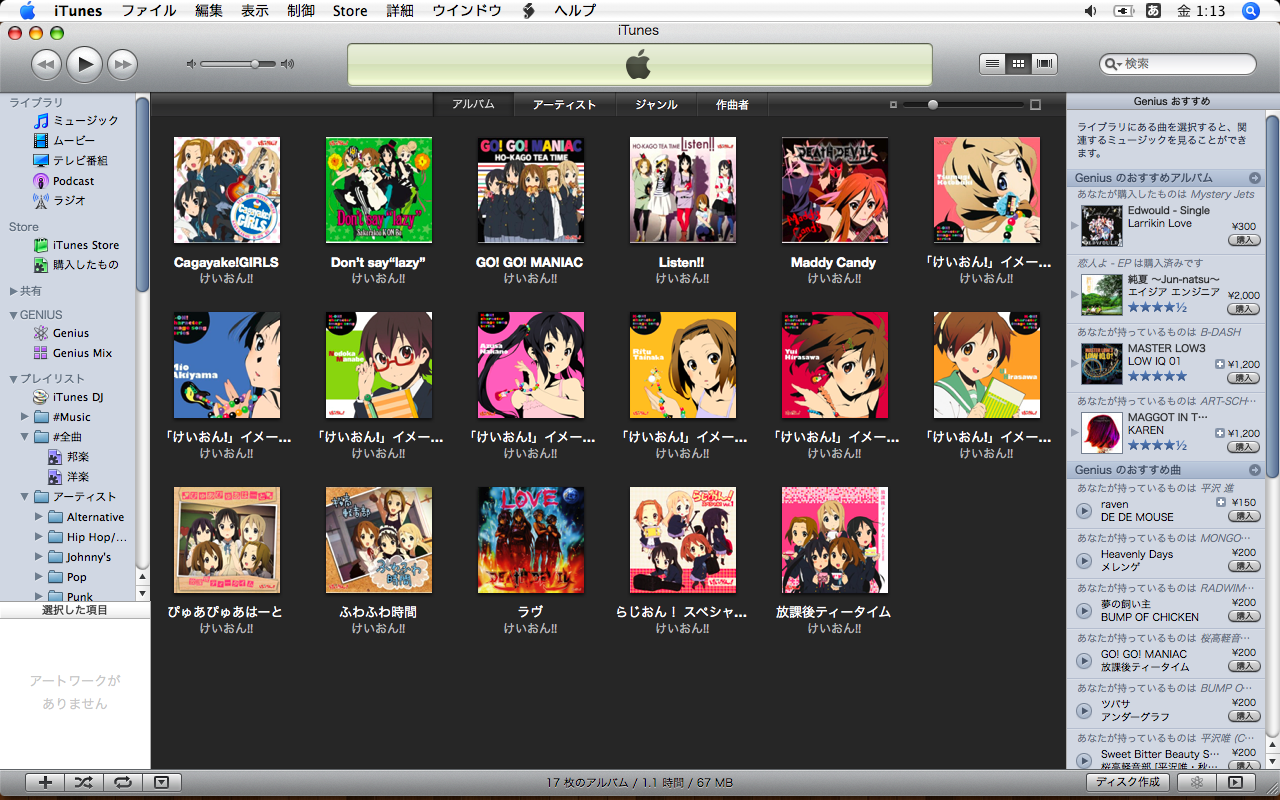Viewport: 1280px width, 800px height.
Task: Expand the Johnny's folder
Action: click(39, 557)
